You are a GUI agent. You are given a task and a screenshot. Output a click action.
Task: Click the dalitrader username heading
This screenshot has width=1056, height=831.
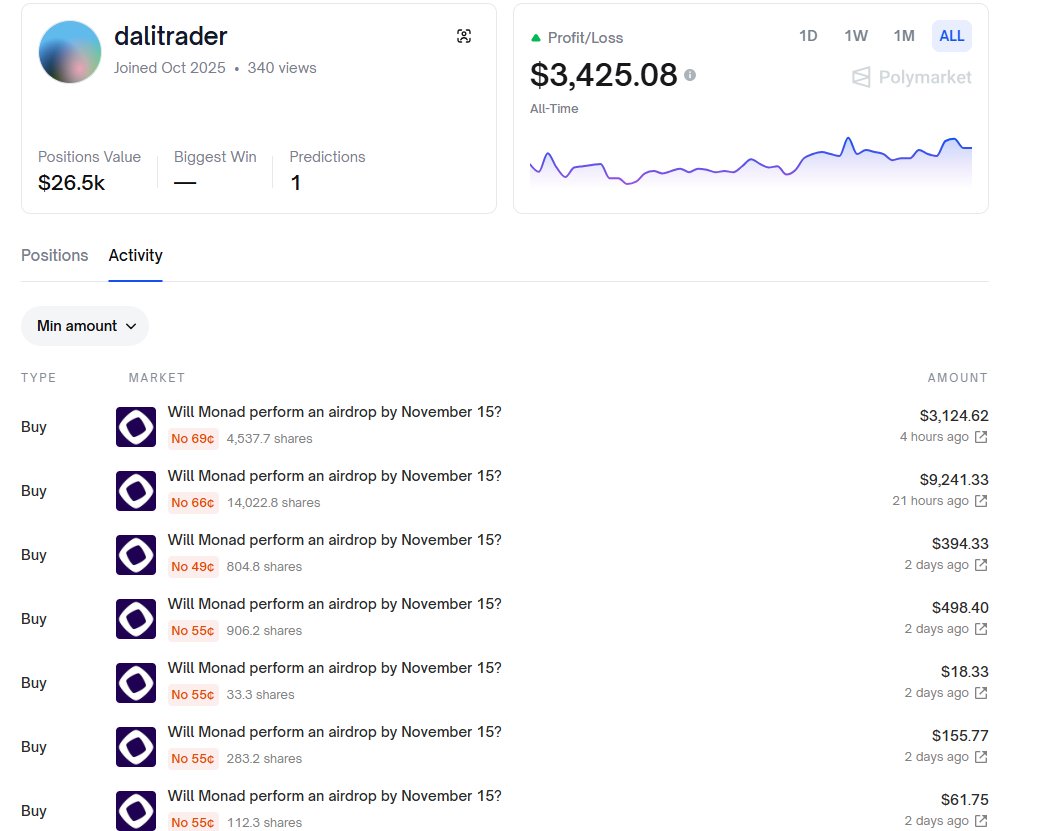tap(170, 36)
